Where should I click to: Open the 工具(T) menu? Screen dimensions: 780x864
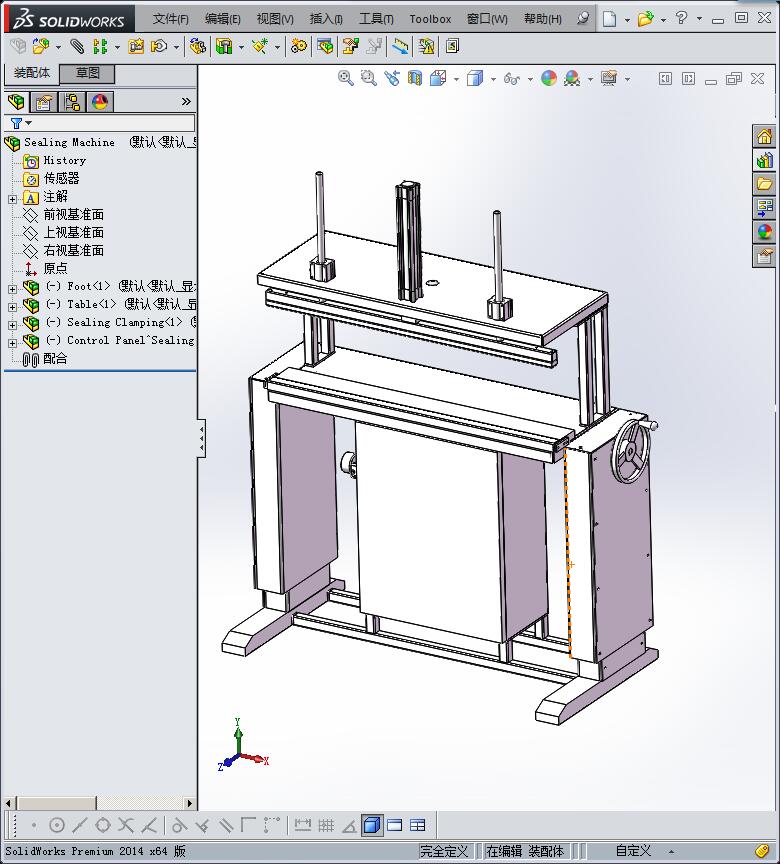[376, 19]
